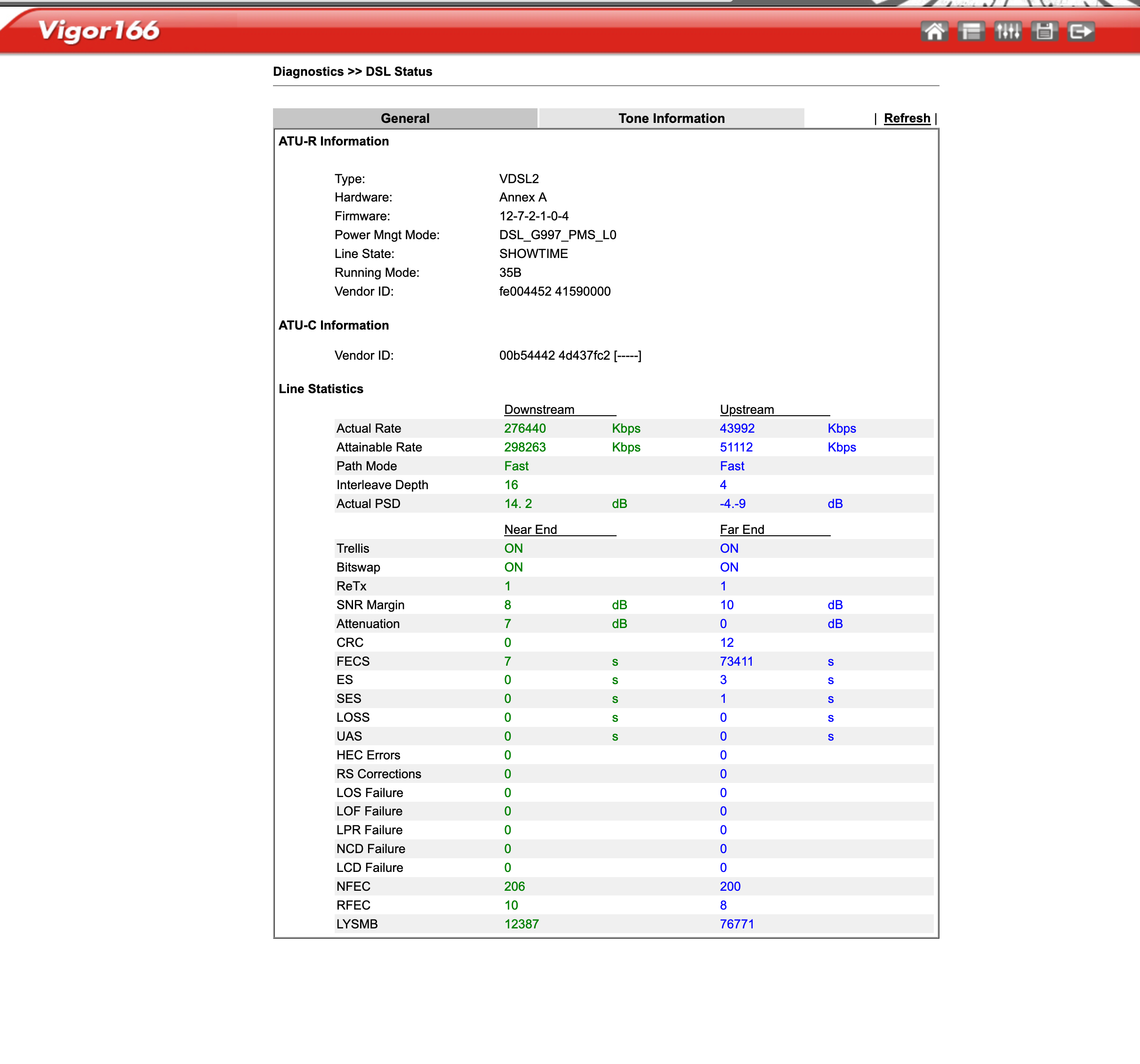Click the Refresh link
The image size is (1140, 1064).
907,118
